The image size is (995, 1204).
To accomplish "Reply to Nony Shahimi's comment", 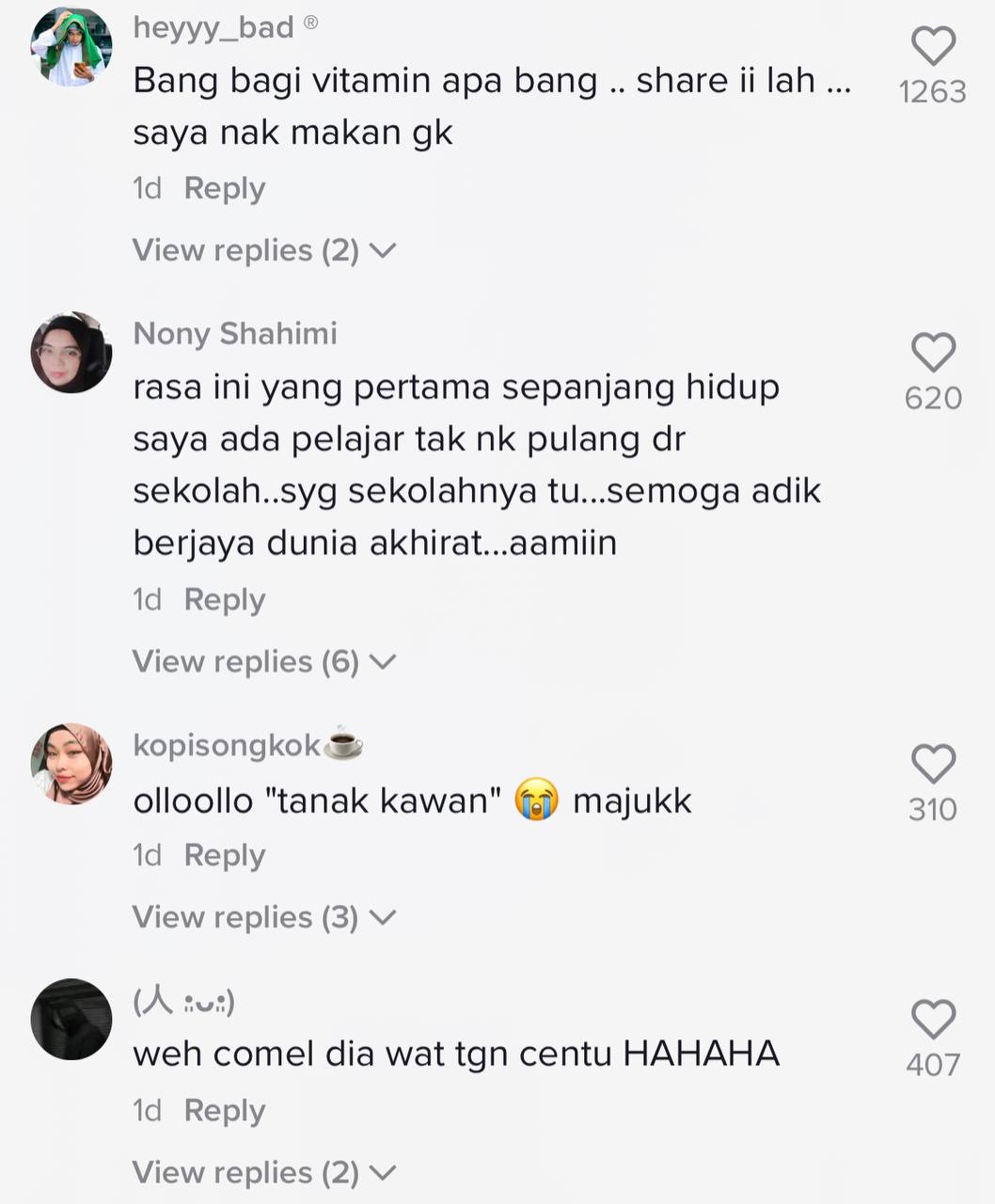I will [225, 599].
